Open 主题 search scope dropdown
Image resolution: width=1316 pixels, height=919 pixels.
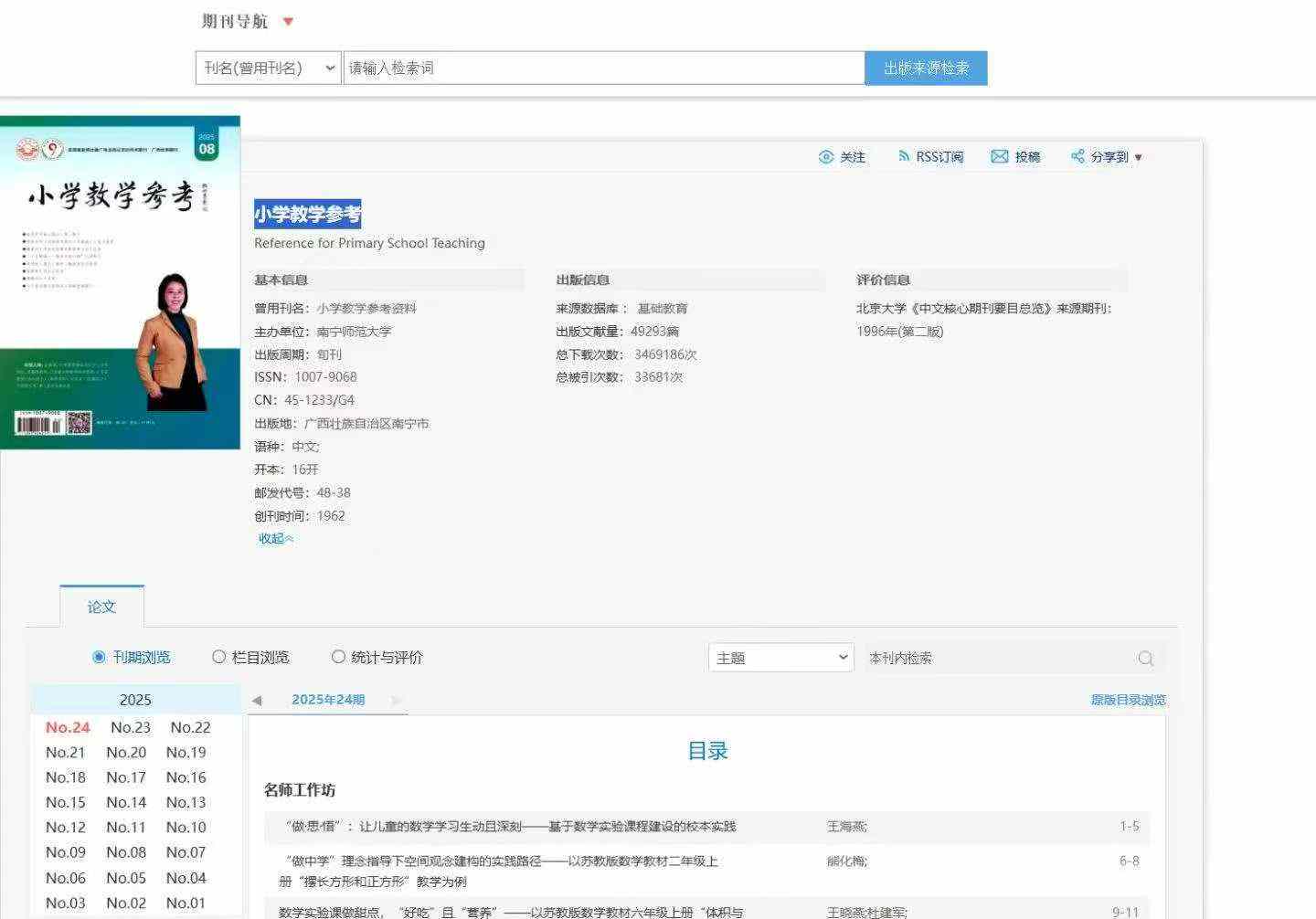point(781,658)
